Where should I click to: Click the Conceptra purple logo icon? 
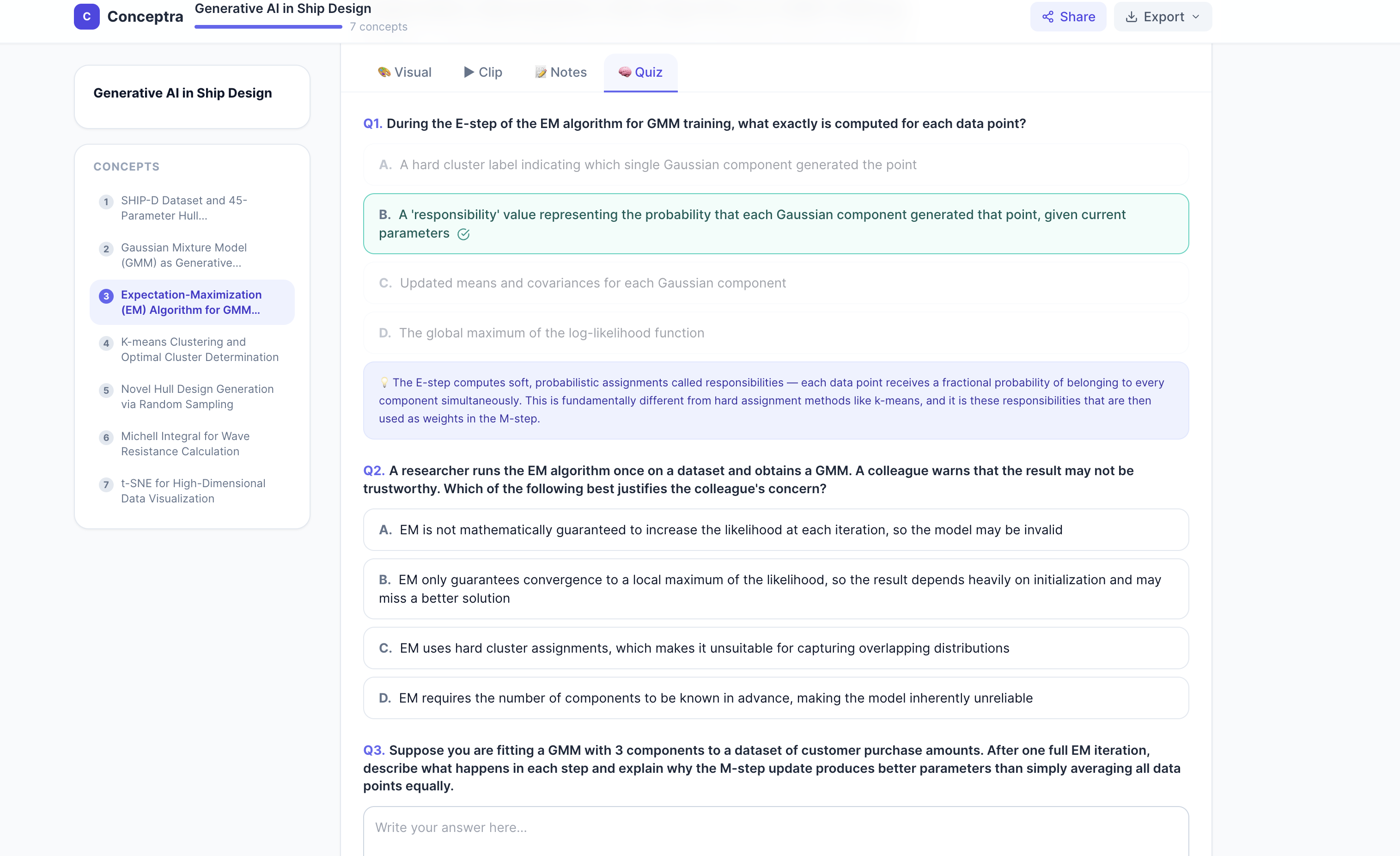point(86,17)
